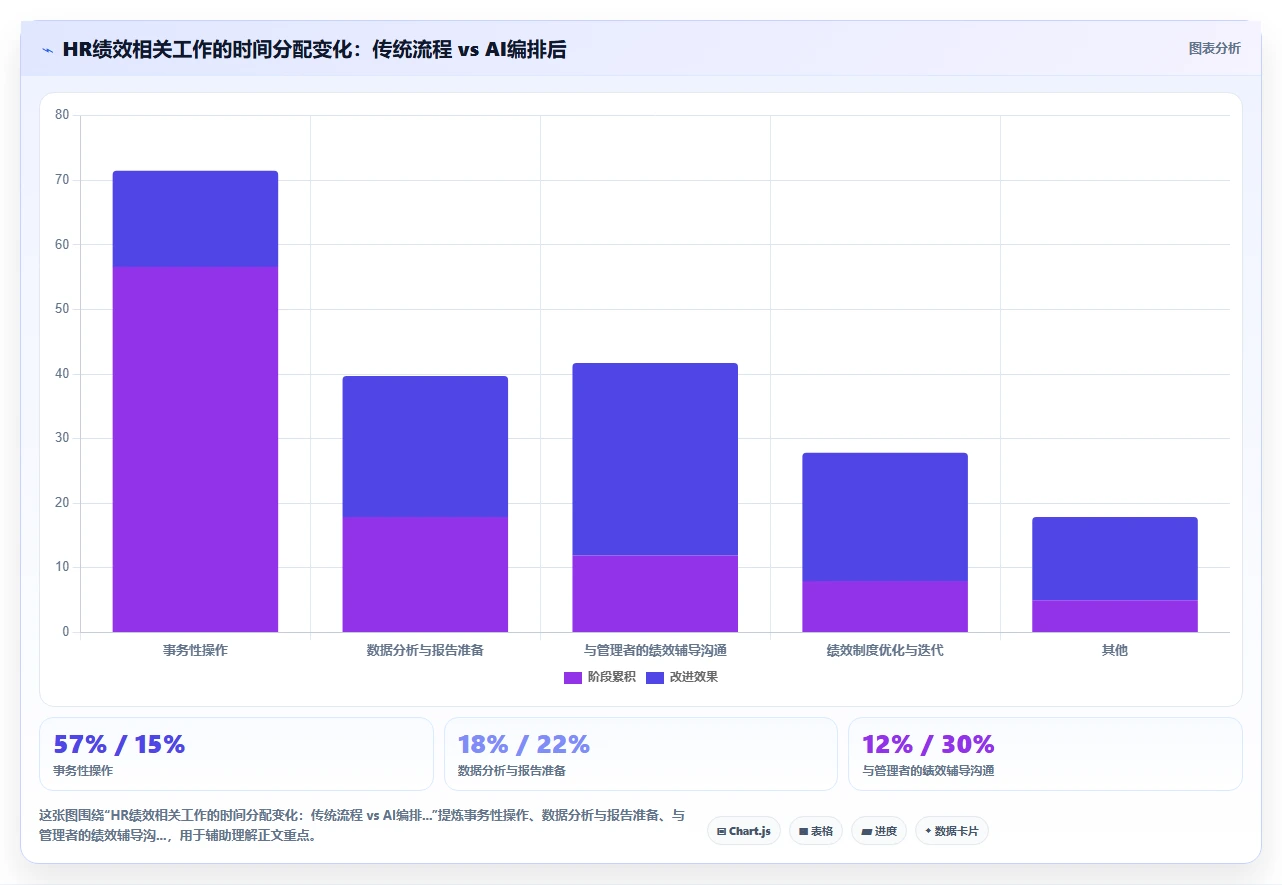
Task: Click the purple segment of 其他 bar
Action: (1115, 616)
